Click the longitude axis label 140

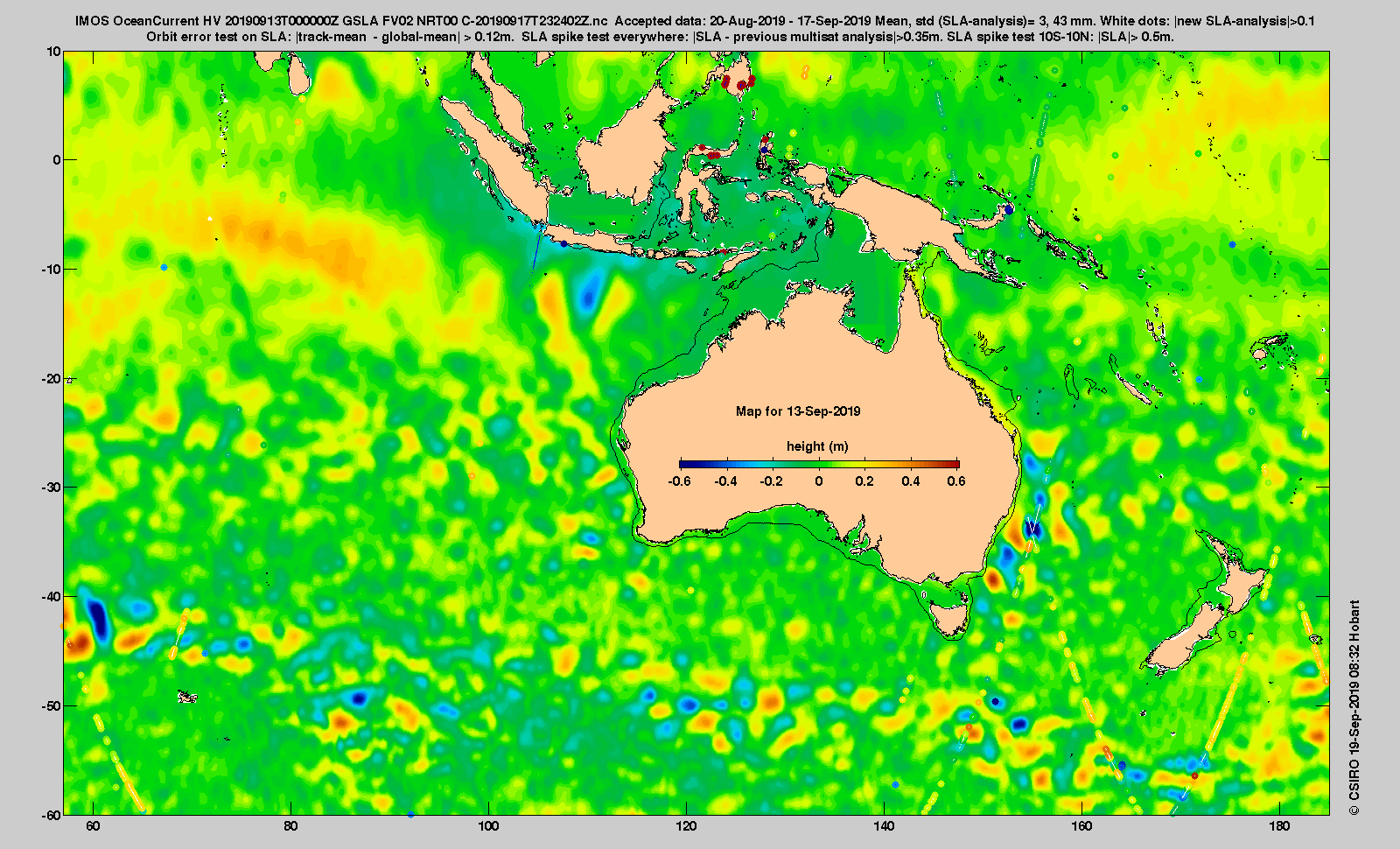coord(884,827)
